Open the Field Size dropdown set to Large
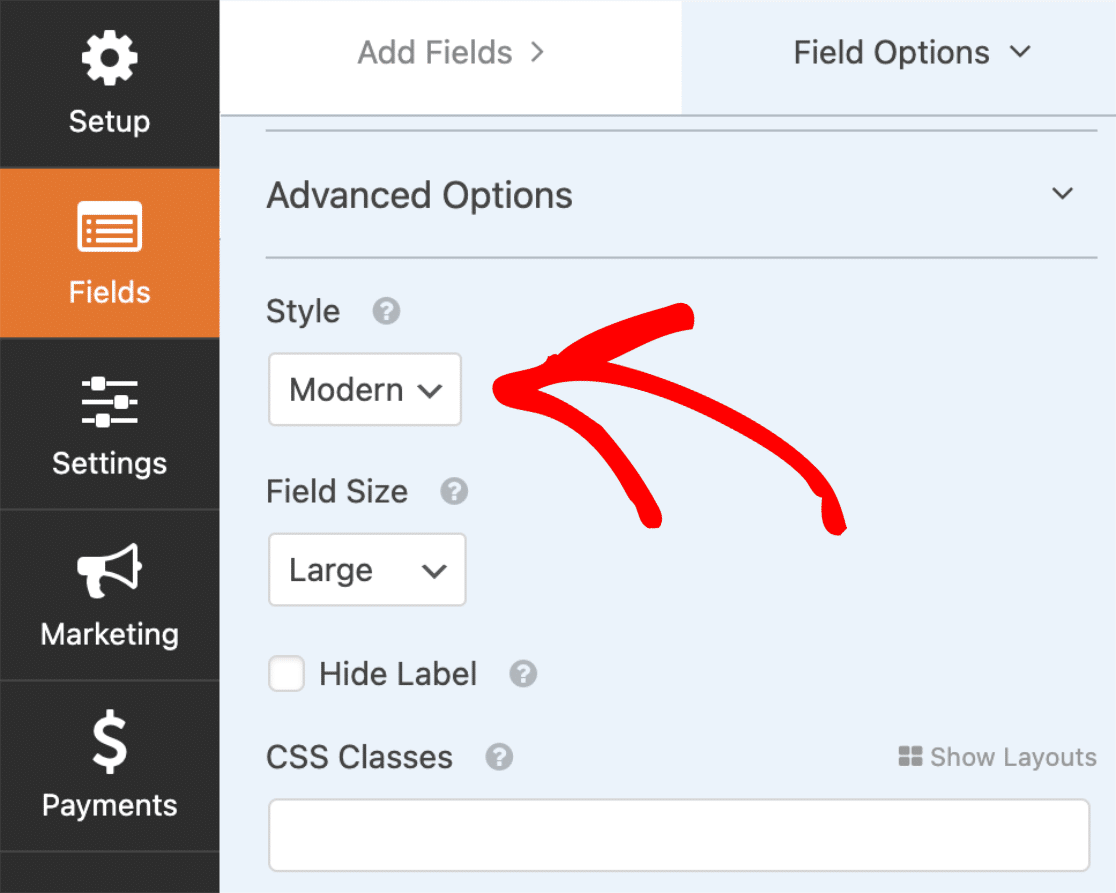 point(367,569)
